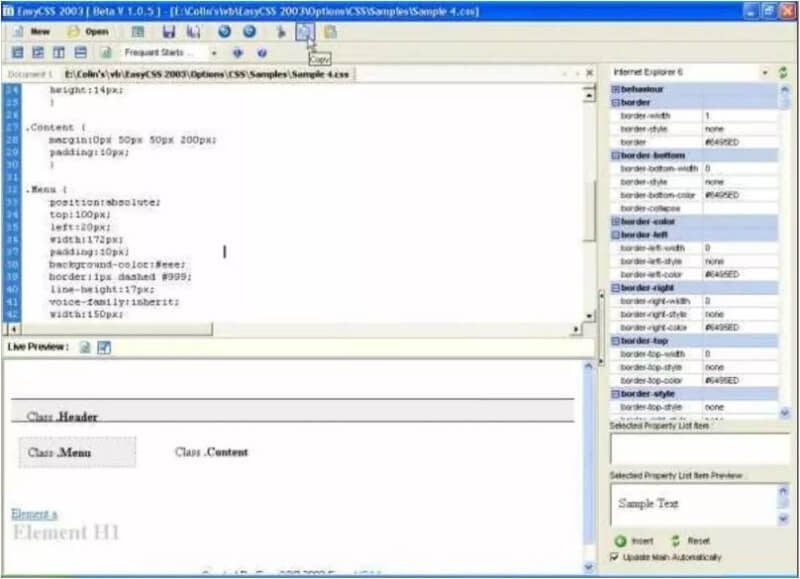The height and width of the screenshot is (579, 800).
Task: Click the border-top-width property row
Action: click(694, 354)
